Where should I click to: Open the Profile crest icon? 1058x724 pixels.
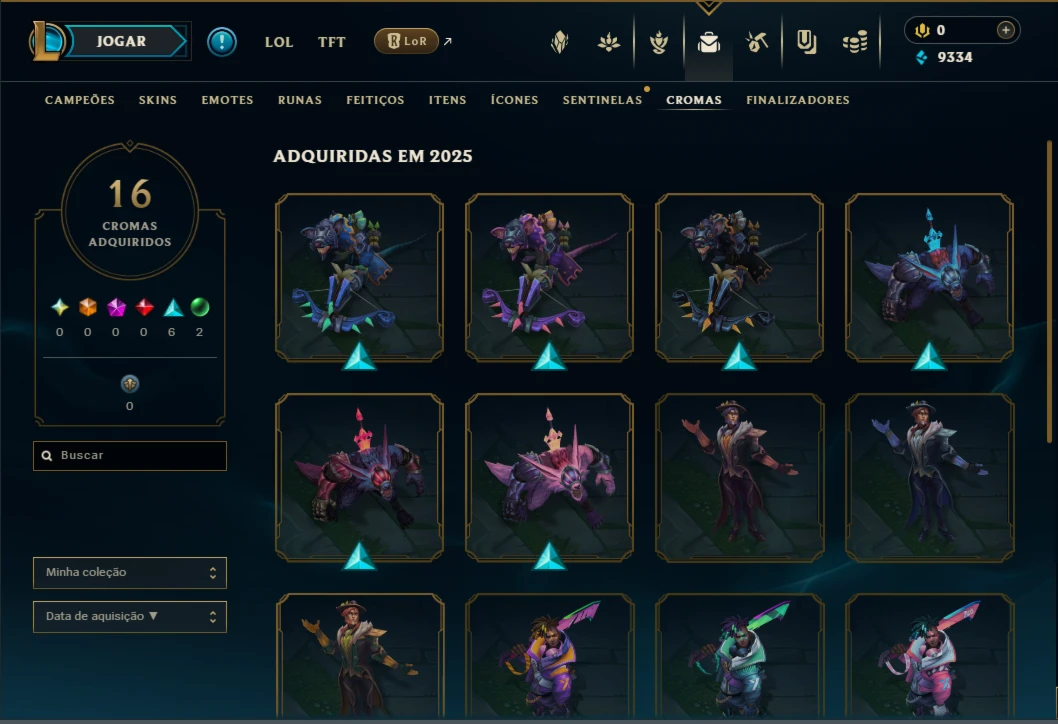(x=559, y=43)
